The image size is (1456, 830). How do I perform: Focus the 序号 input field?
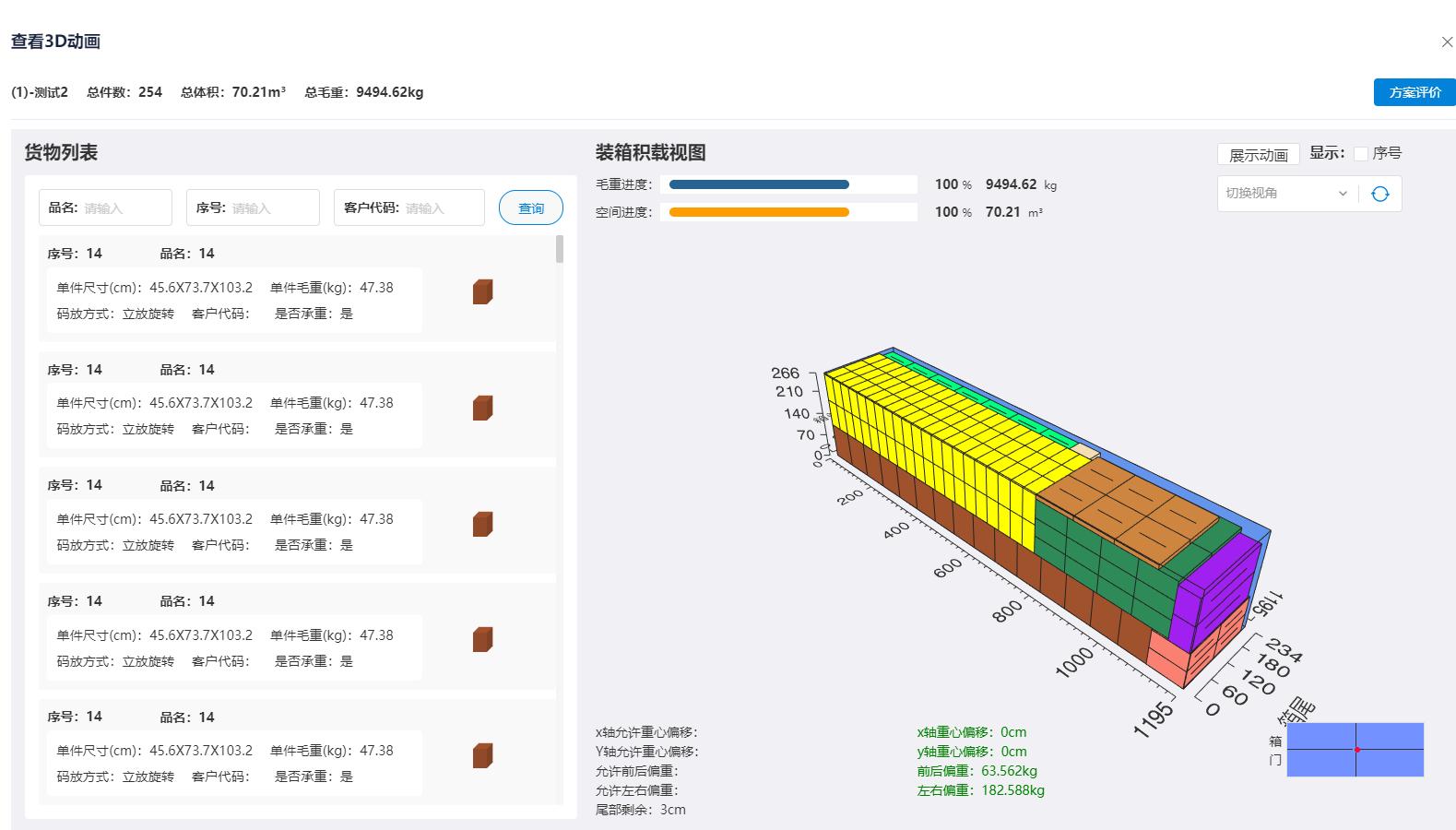[271, 208]
